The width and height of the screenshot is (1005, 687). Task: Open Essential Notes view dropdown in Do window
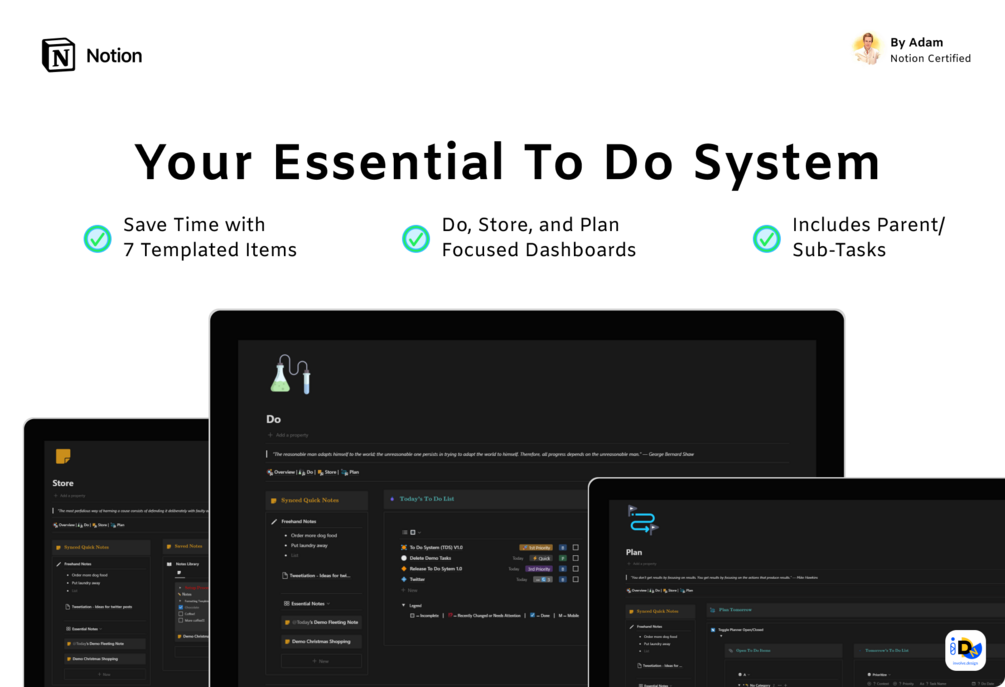pos(329,604)
